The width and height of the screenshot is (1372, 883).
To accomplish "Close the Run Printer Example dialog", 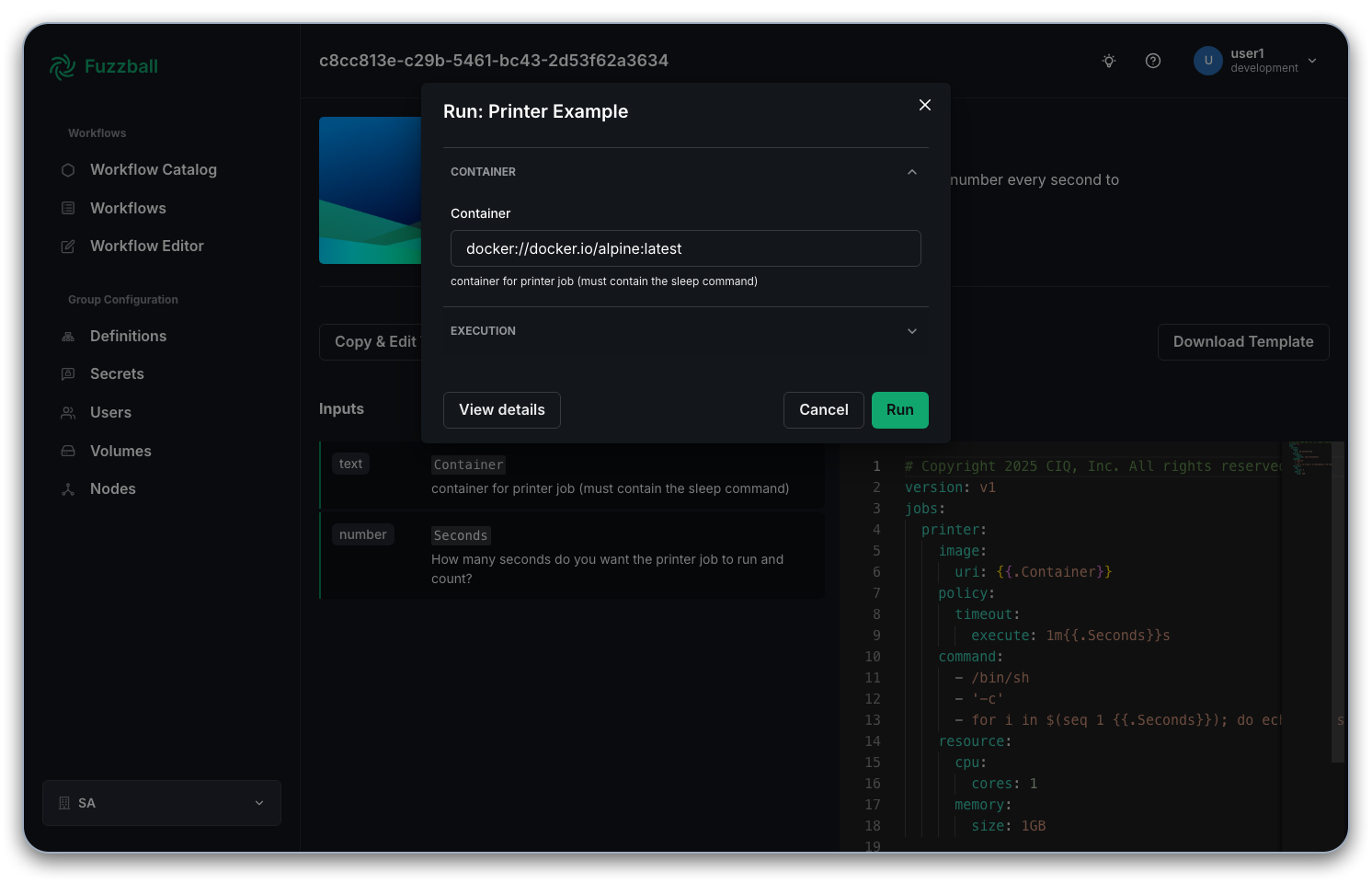I will tap(925, 105).
